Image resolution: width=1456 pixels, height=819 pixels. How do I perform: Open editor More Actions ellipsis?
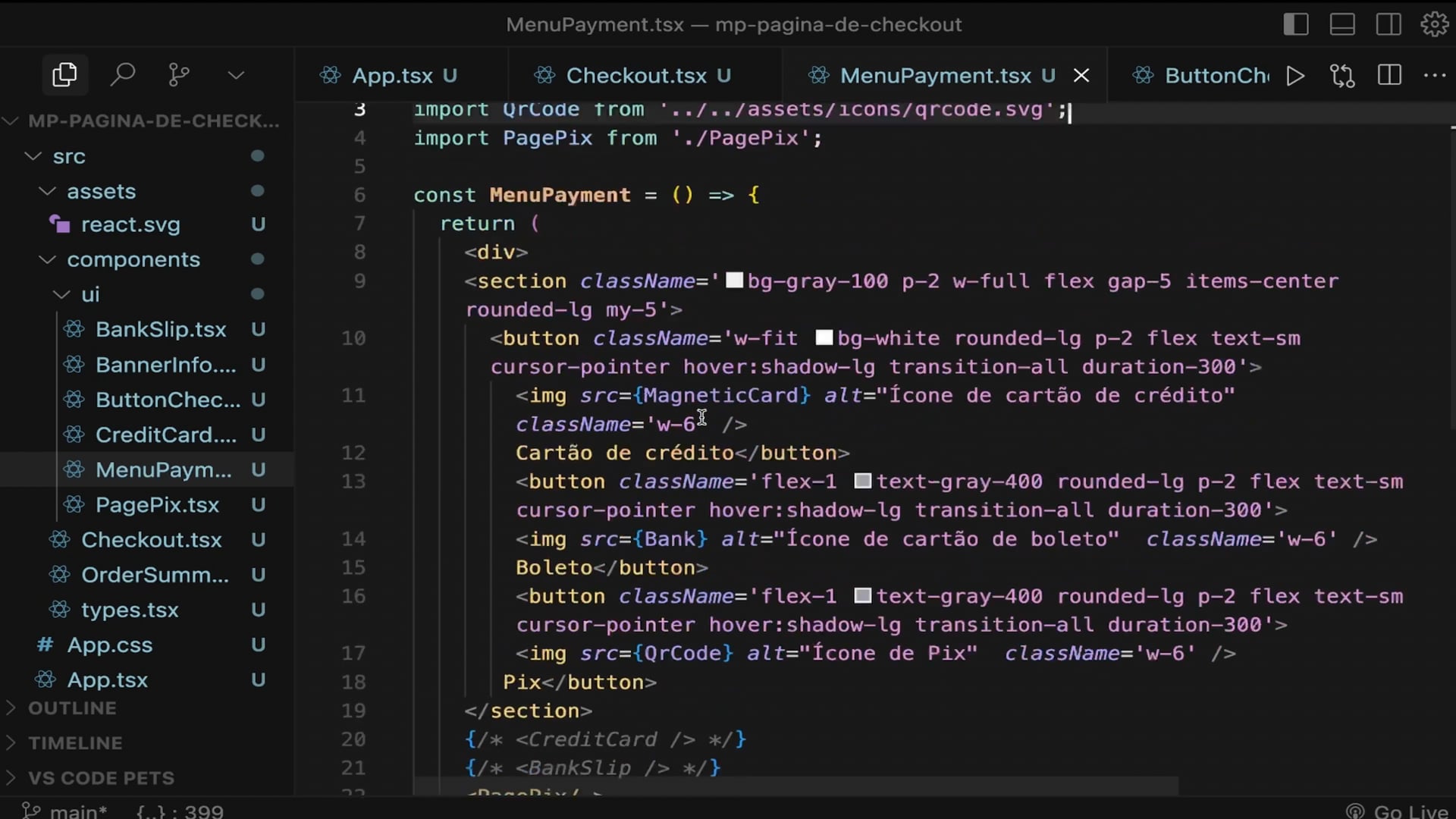[1435, 75]
